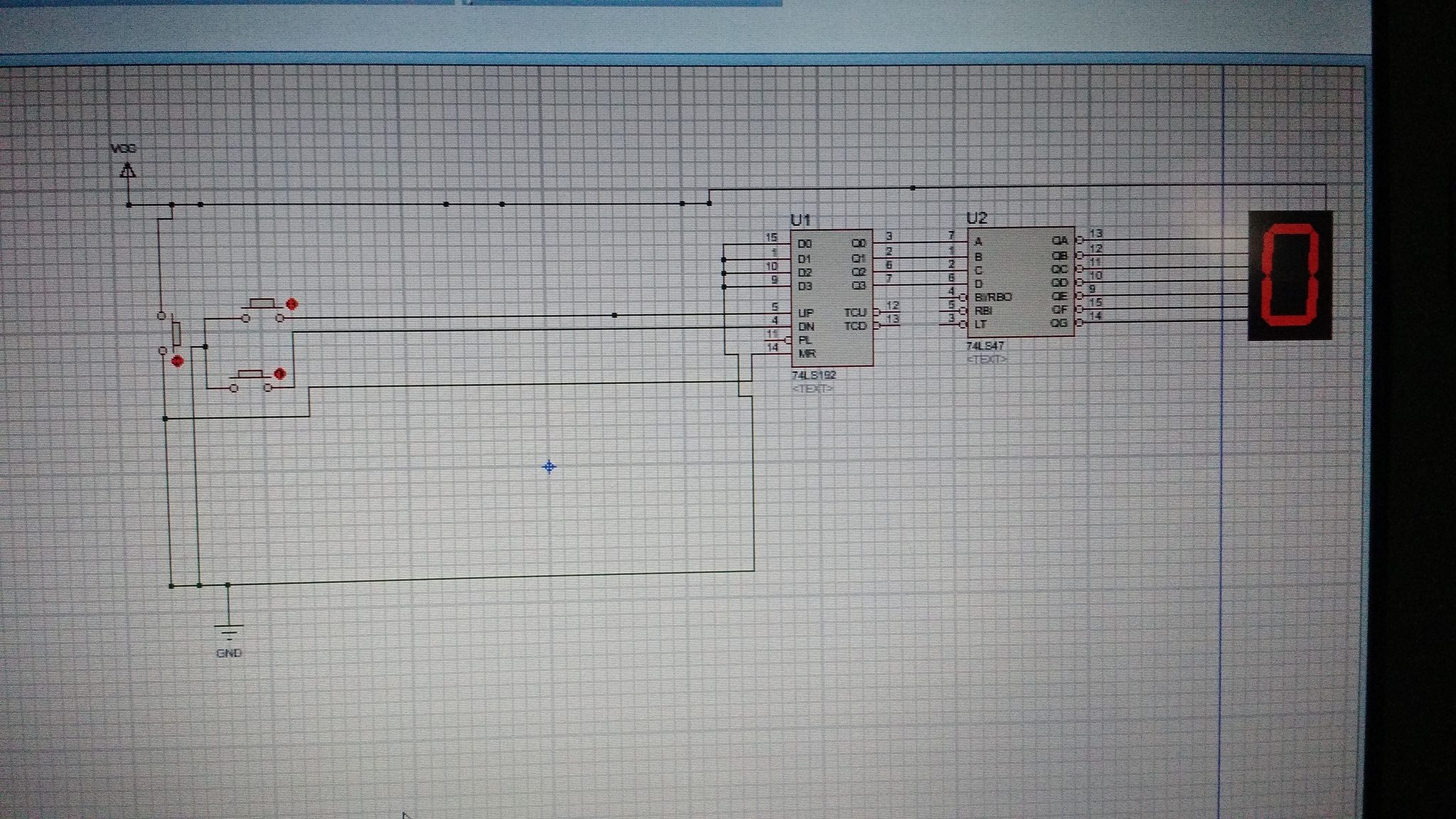Click the 'TCD' pin label on U1
The width and height of the screenshot is (1456, 819).
855,326
